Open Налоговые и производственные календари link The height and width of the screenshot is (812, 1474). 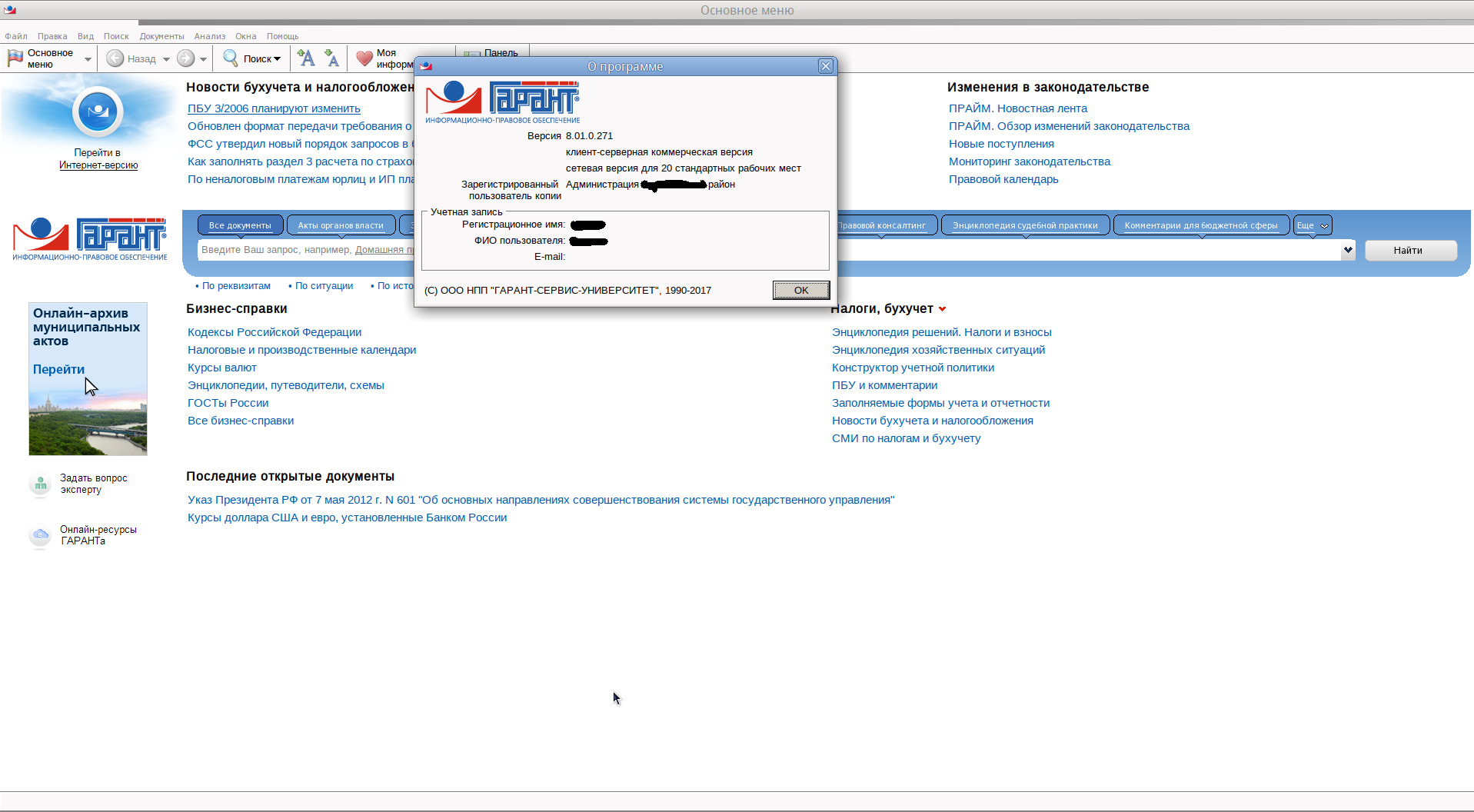tap(301, 350)
